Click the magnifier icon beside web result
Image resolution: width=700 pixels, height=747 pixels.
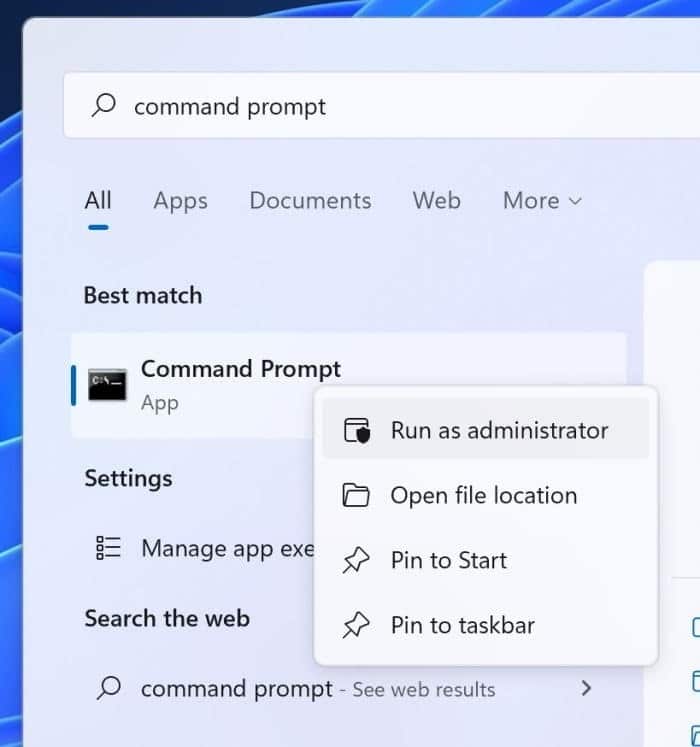[109, 688]
